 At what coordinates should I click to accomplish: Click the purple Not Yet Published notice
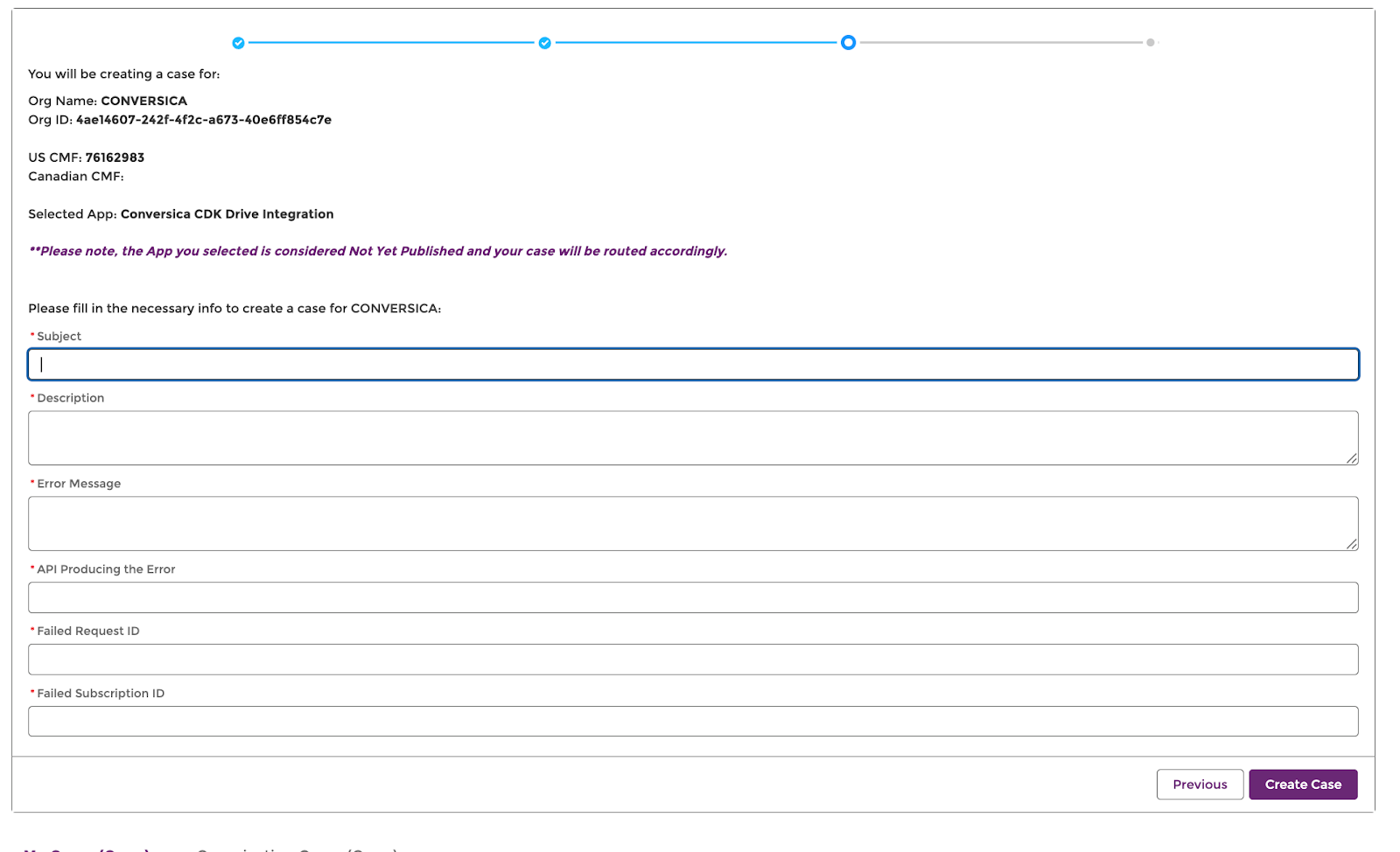[x=378, y=251]
